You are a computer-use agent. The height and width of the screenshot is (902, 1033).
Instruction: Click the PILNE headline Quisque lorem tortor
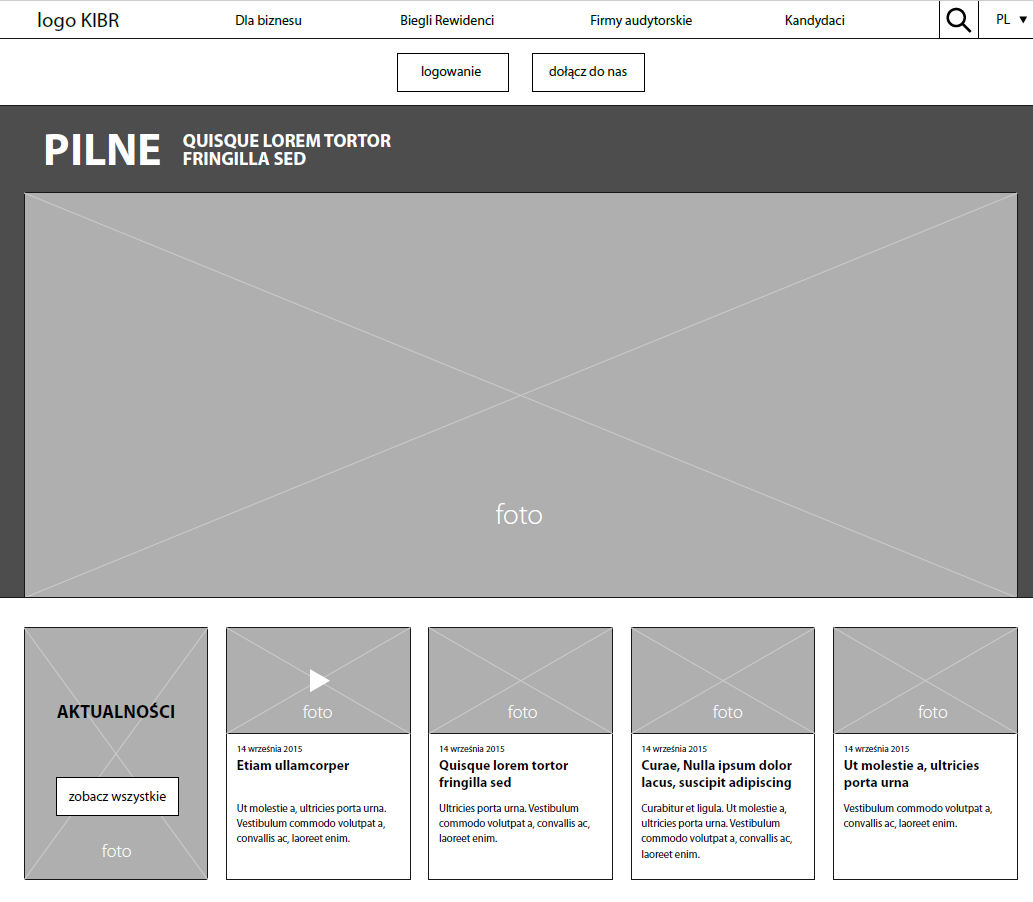tap(286, 150)
